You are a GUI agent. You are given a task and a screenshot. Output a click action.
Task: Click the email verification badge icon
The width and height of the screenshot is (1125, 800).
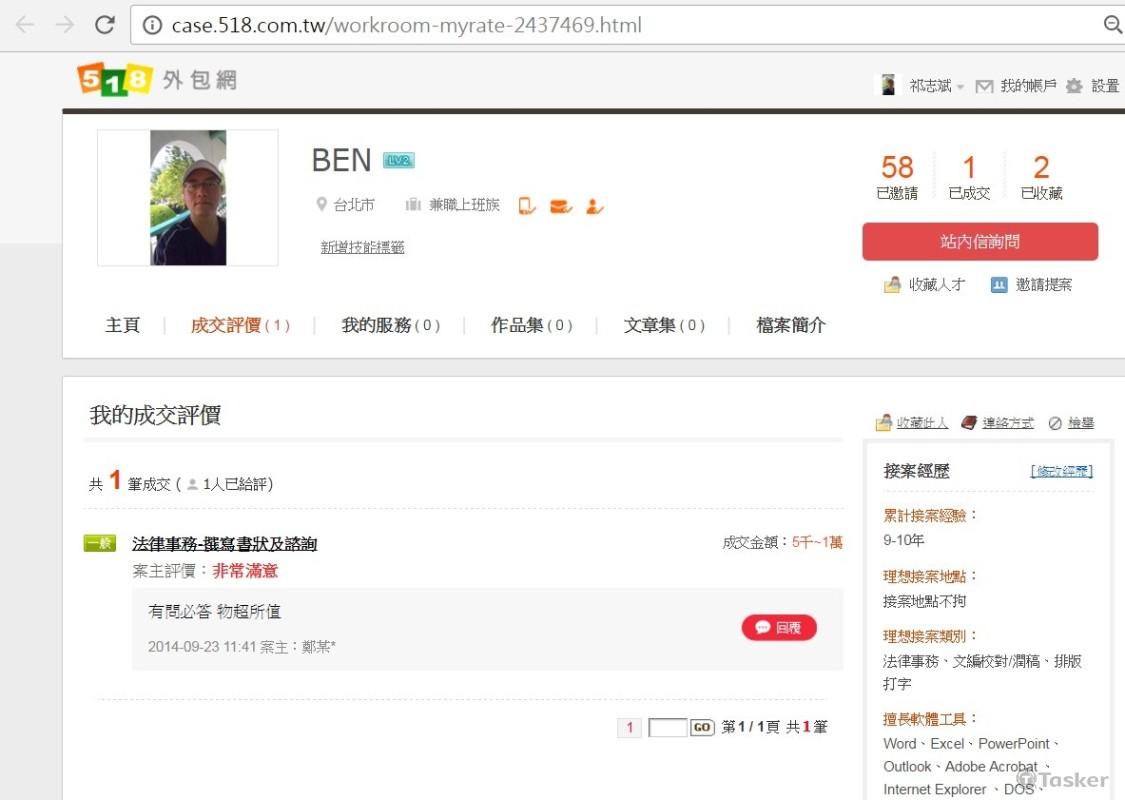(561, 205)
